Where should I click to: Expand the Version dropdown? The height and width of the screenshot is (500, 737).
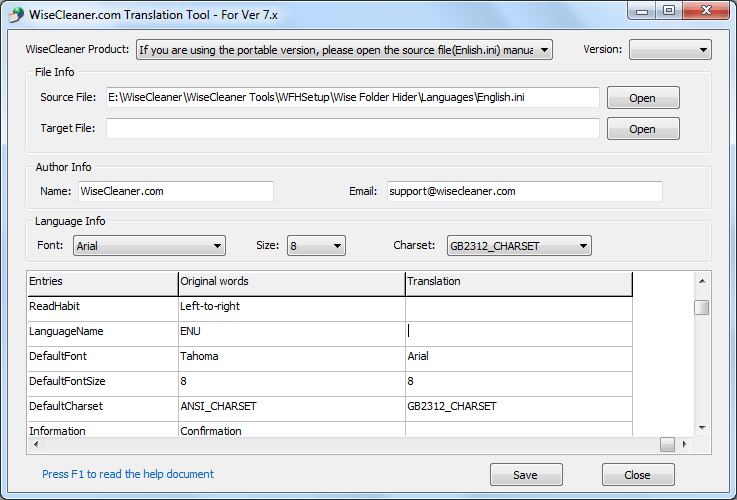tap(670, 50)
